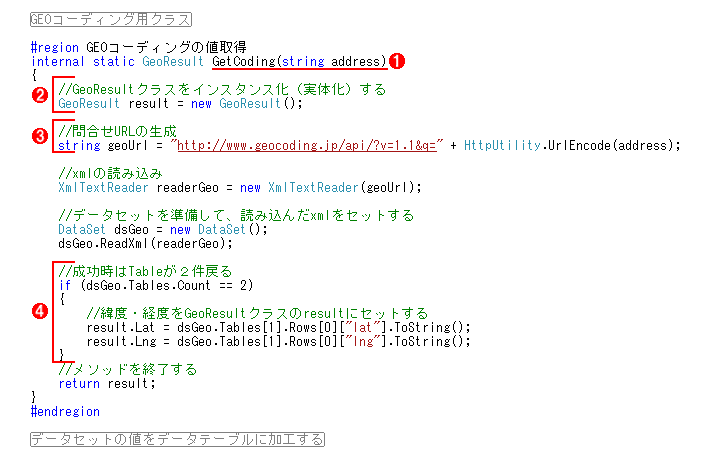Click the comment '//GeoResultクラスをインスタンス化（実体化）する'
Image resolution: width=718 pixels, height=459 pixels.
[x=222, y=89]
